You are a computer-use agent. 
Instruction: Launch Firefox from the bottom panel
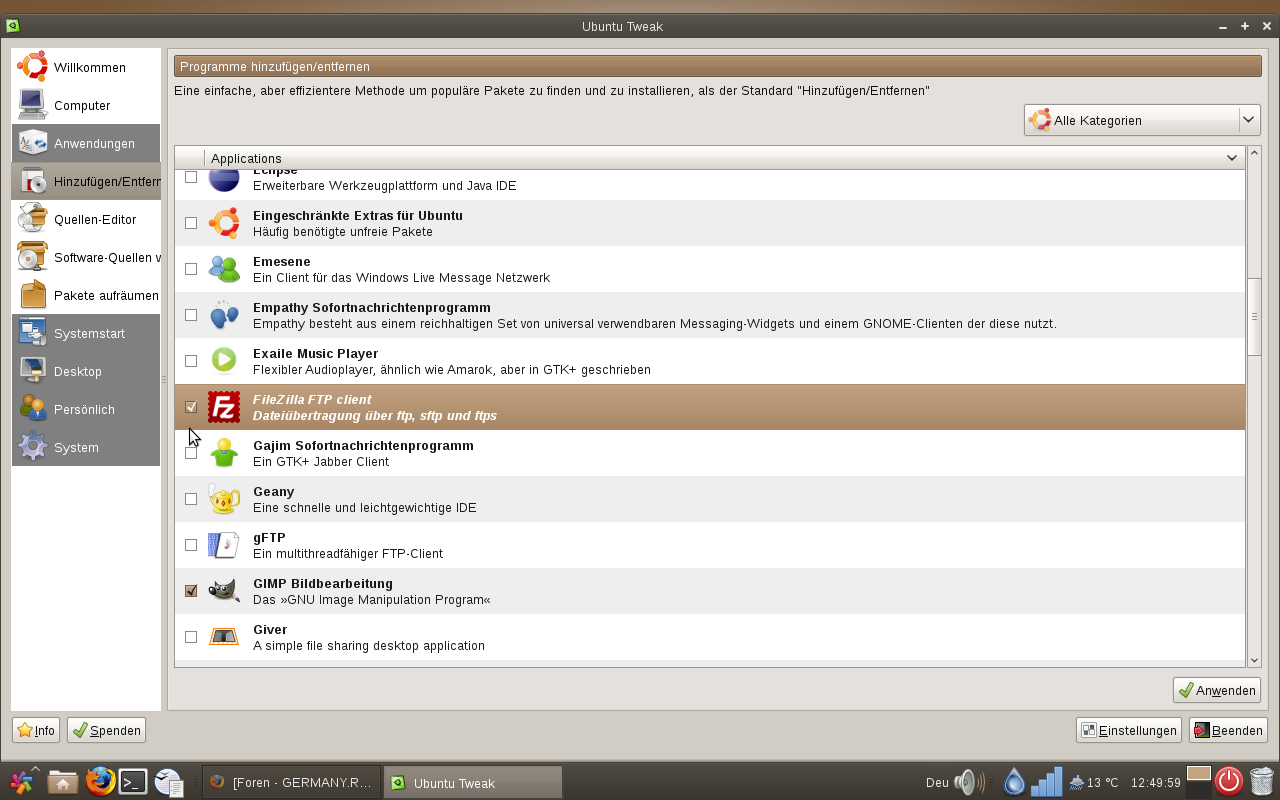(100, 781)
